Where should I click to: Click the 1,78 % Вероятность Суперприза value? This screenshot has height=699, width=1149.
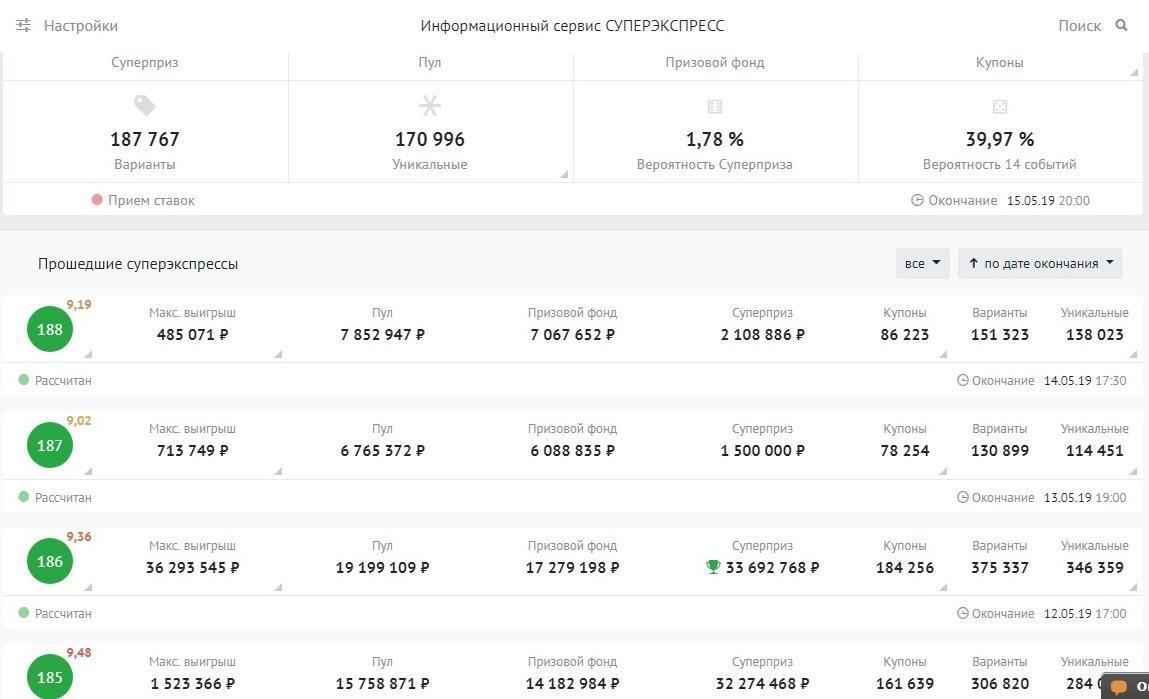pos(714,139)
